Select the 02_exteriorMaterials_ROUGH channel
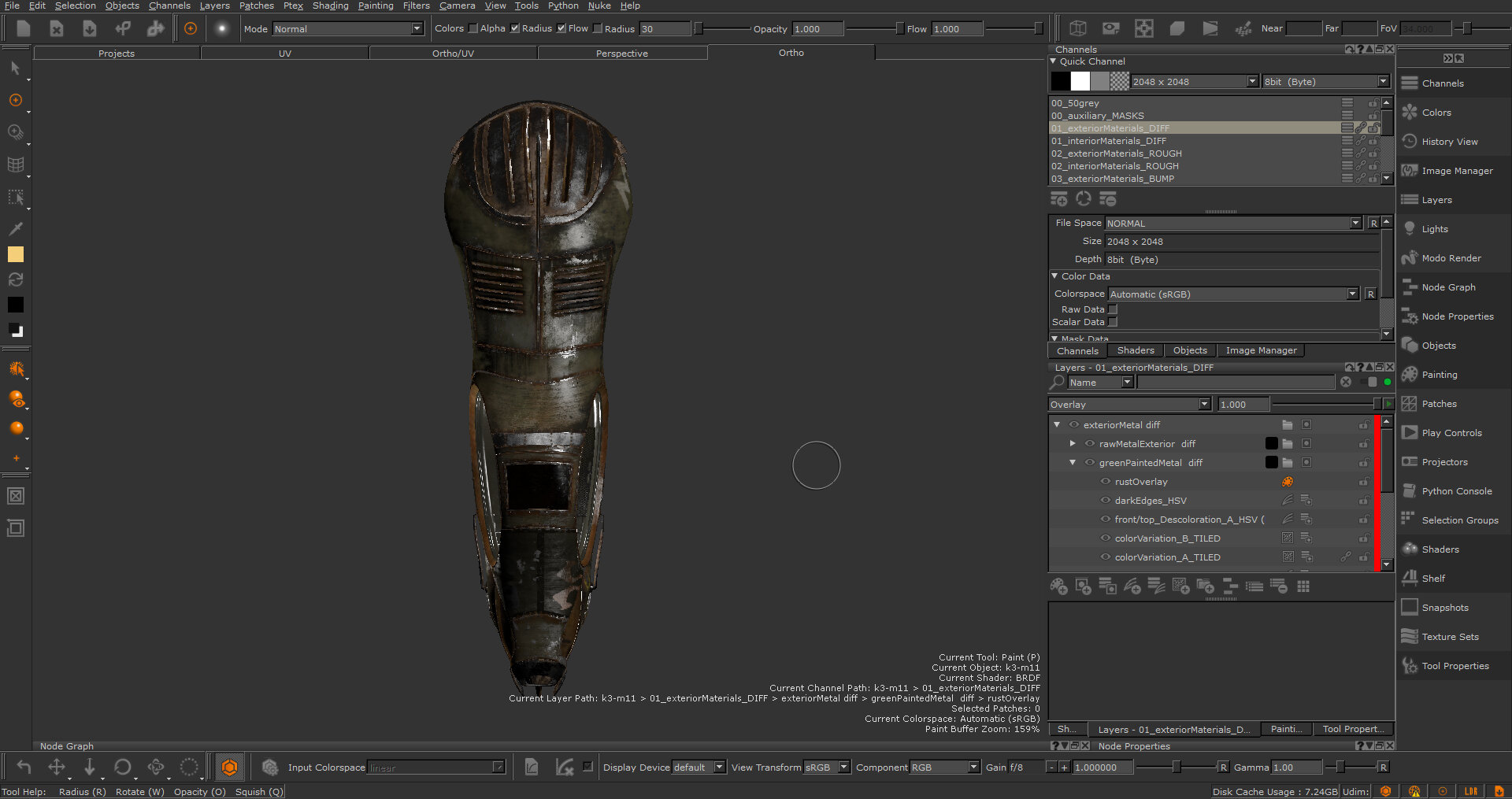 (x=1116, y=154)
